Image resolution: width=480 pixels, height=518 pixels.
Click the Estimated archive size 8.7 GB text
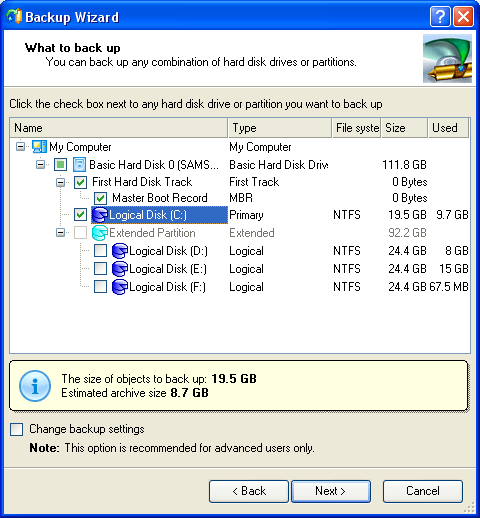pyautogui.click(x=135, y=393)
